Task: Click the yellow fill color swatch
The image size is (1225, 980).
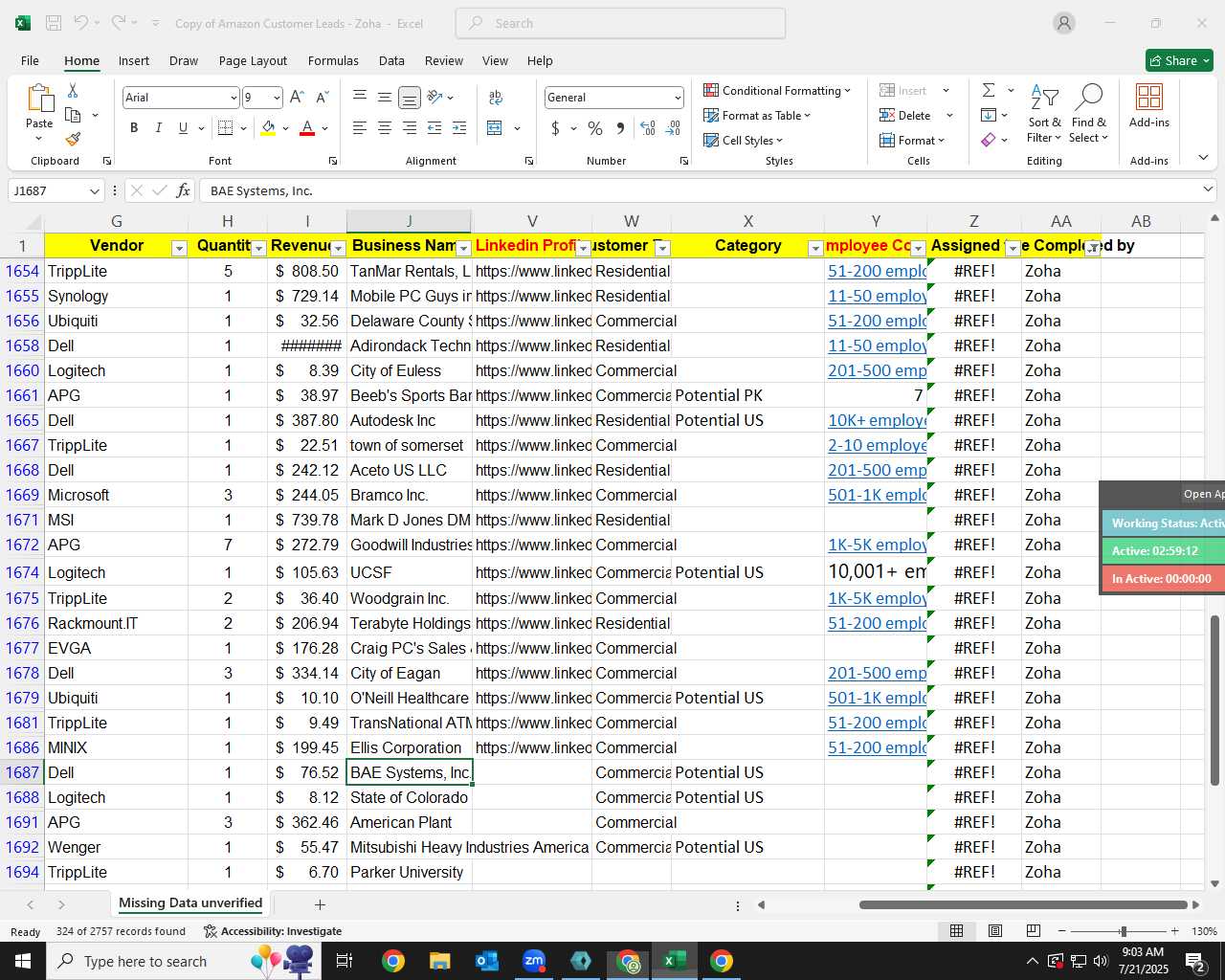Action: click(268, 128)
